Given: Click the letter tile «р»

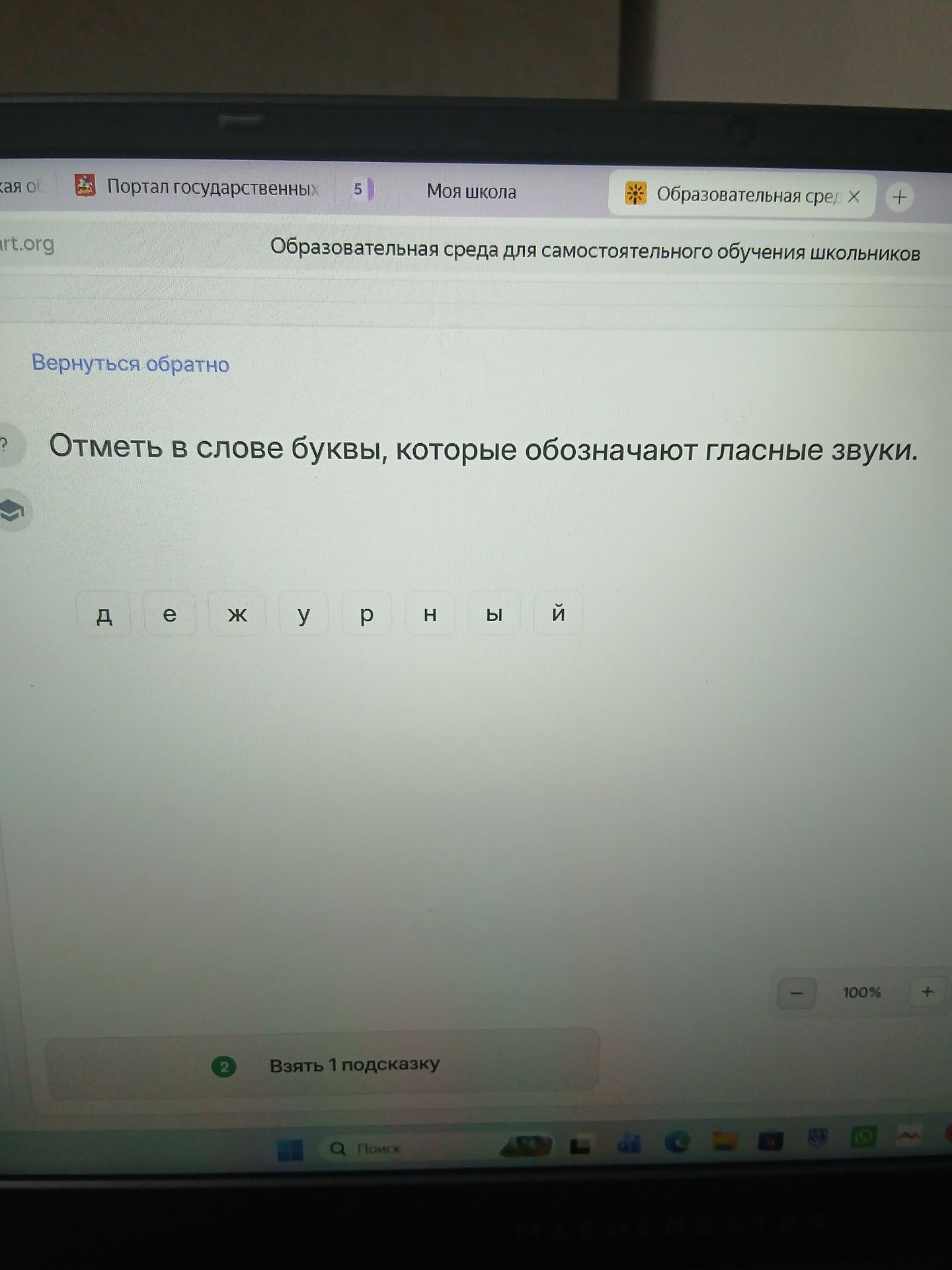Looking at the screenshot, I should tap(367, 614).
